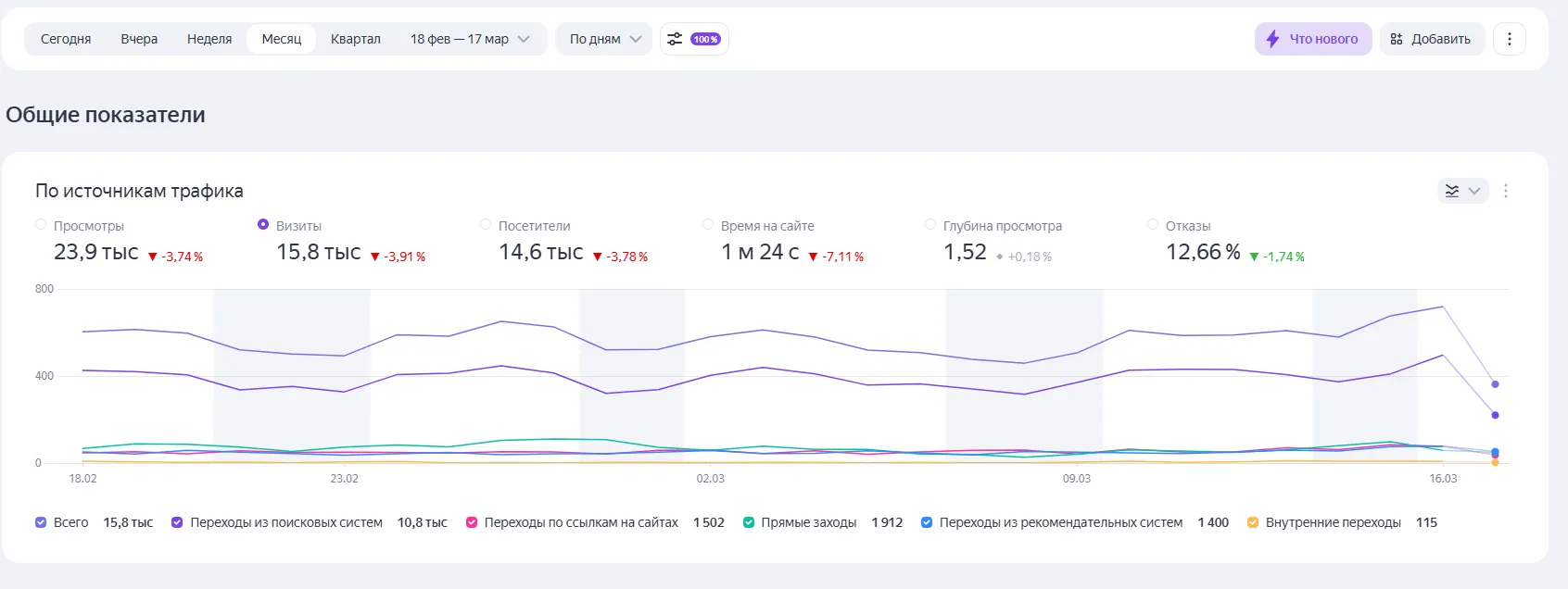
Task: Toggle Переходы по ссылкам на сайтах checkbox
Action: coord(472,522)
